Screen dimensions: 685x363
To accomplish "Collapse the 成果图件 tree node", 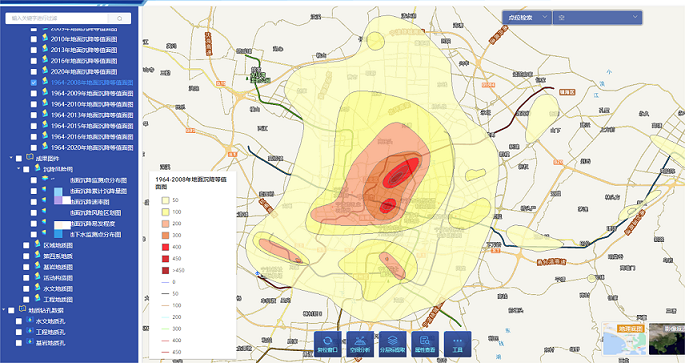I will 11,158.
